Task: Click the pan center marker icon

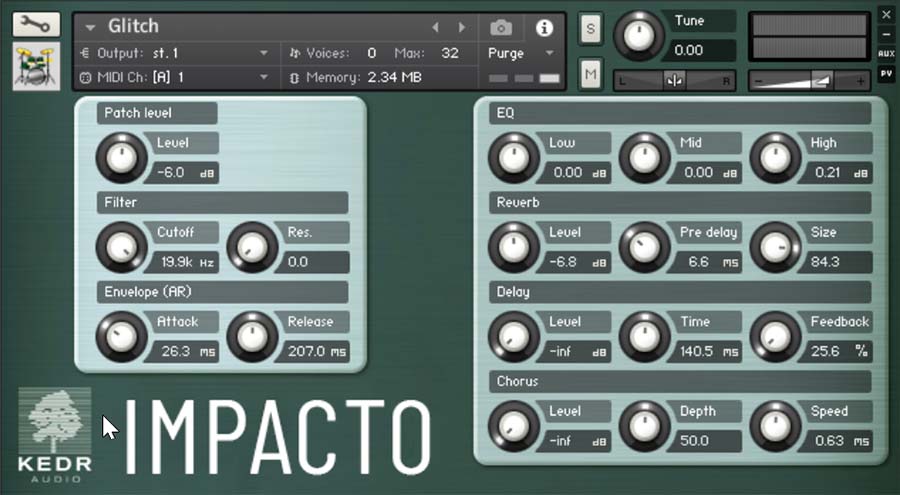Action: pos(674,81)
